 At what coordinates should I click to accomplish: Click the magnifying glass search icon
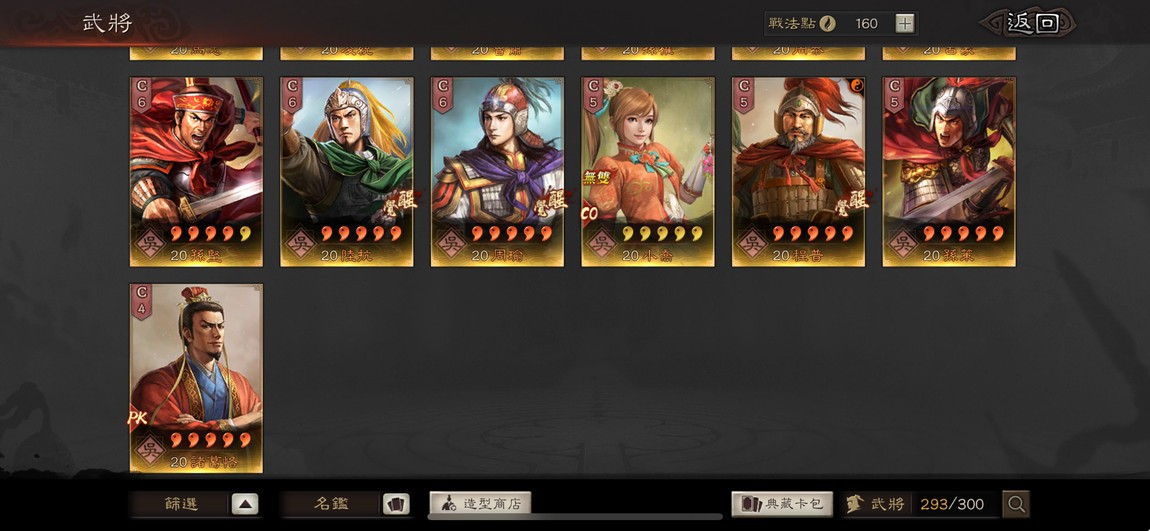[1017, 504]
